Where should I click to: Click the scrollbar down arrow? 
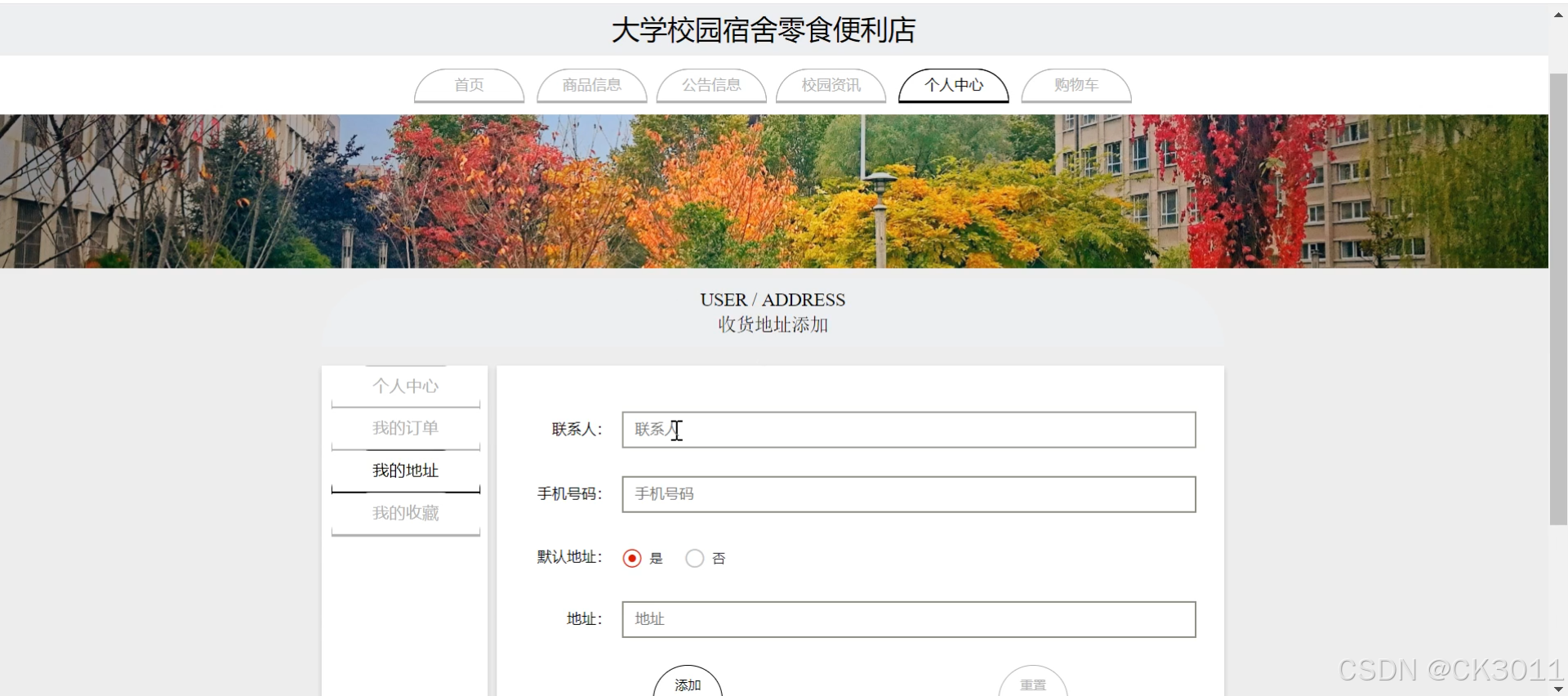[x=1558, y=689]
